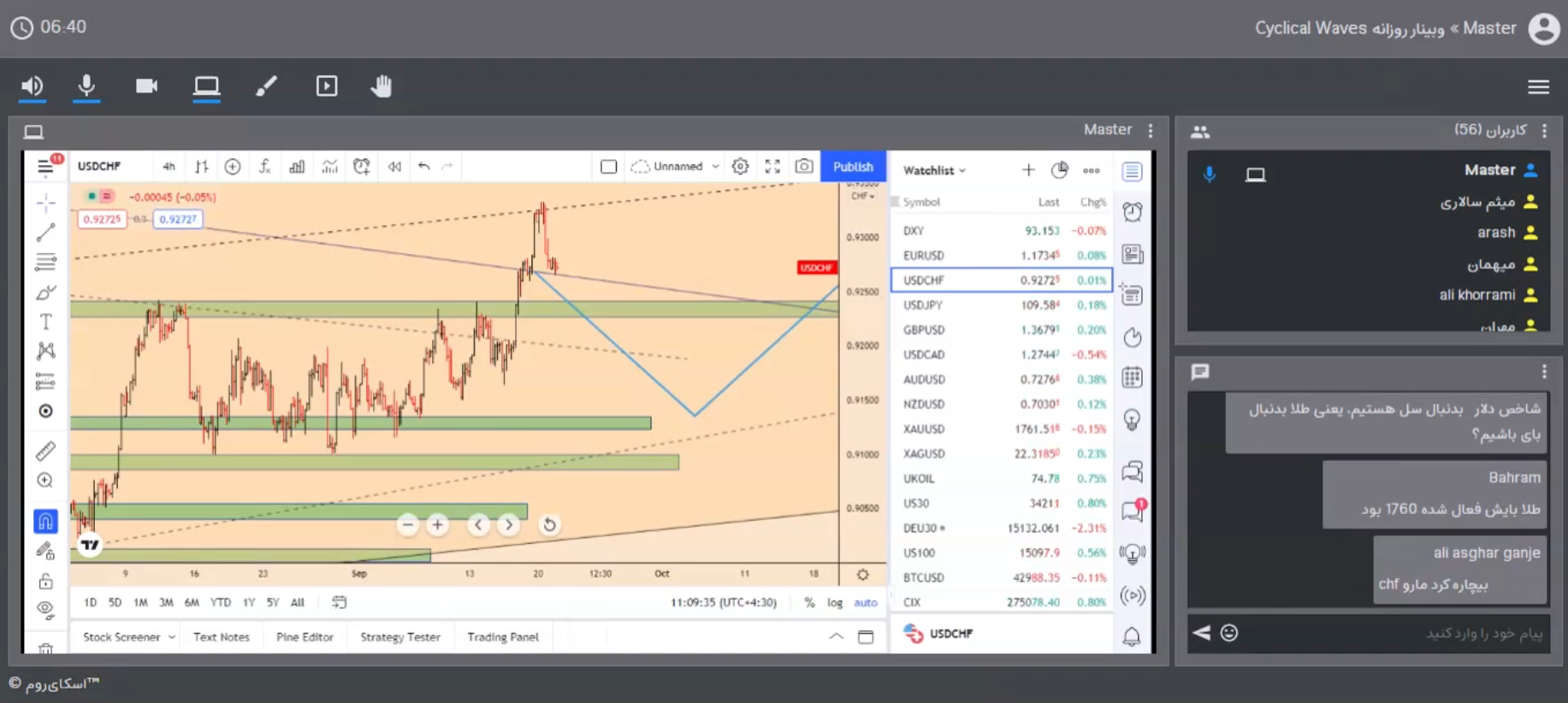Select the Text drawing tool
The height and width of the screenshot is (703, 1568).
click(46, 322)
